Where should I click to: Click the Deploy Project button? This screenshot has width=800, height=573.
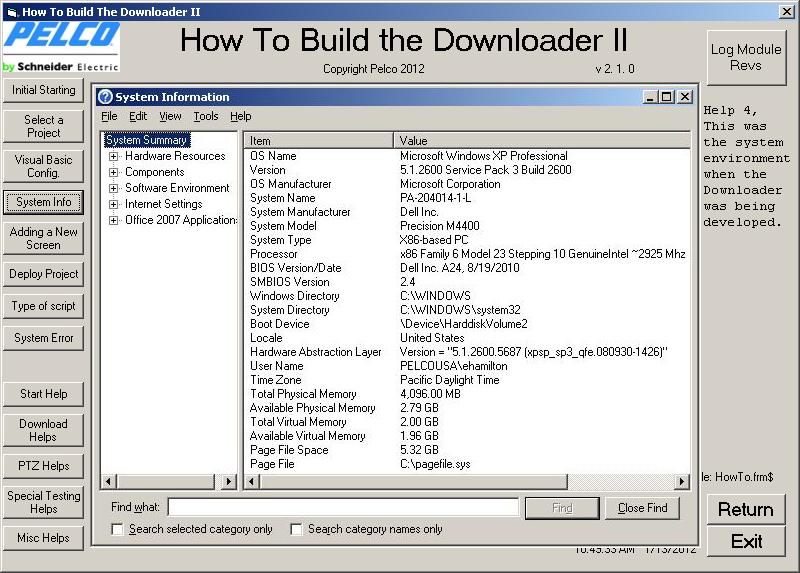pyautogui.click(x=43, y=274)
